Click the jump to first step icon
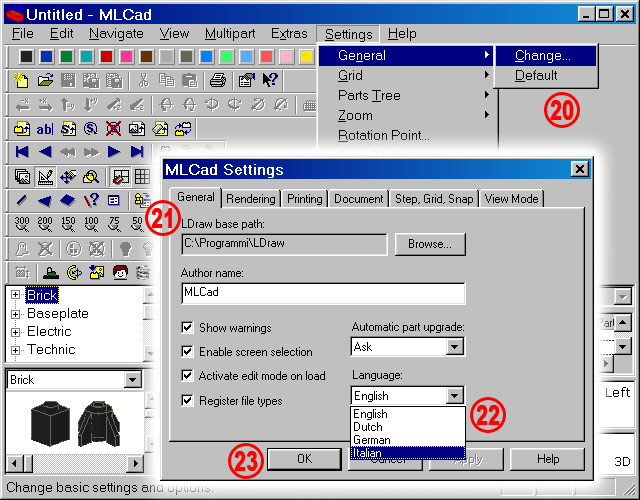 [x=22, y=152]
